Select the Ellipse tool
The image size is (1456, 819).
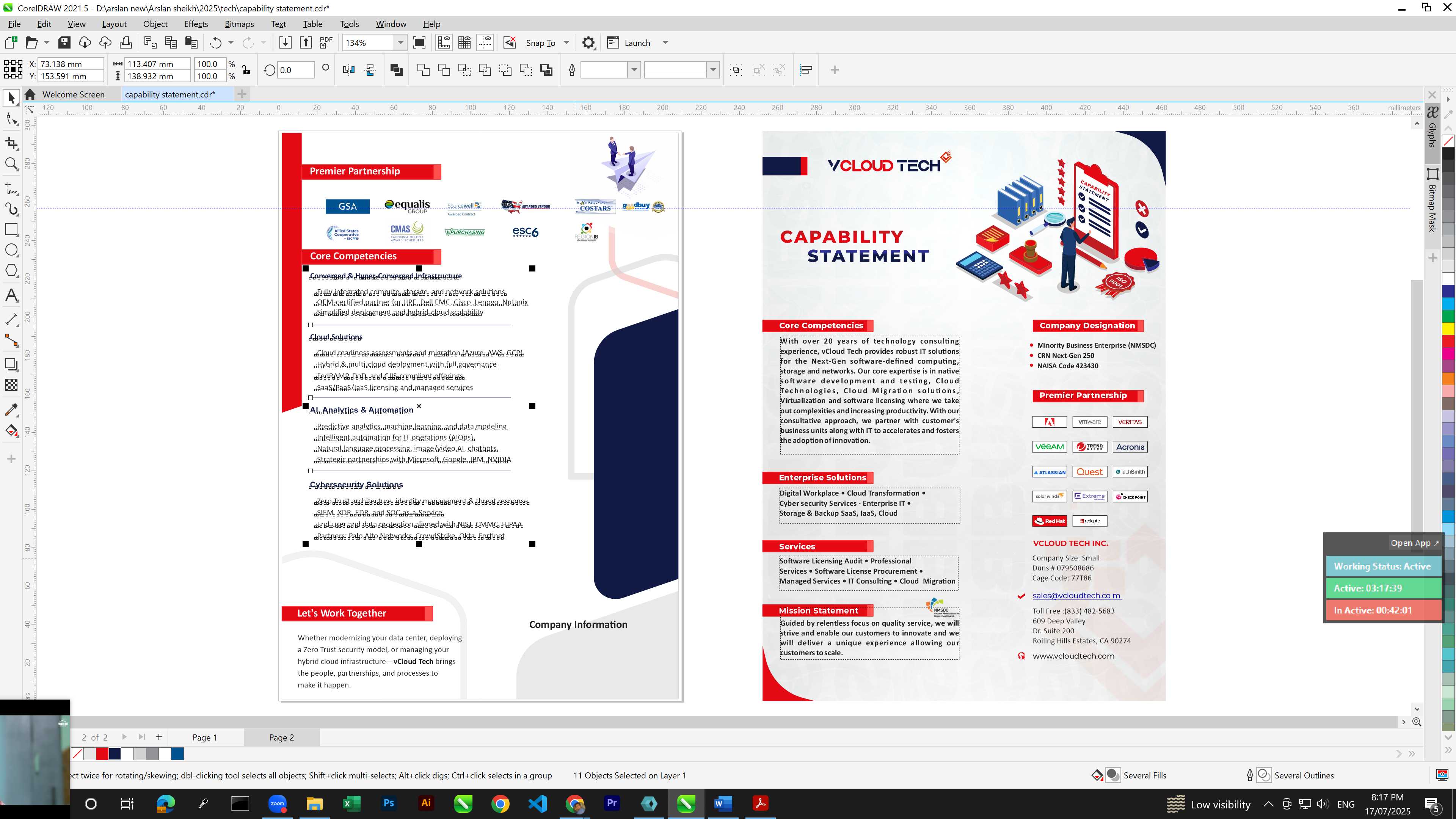11,250
